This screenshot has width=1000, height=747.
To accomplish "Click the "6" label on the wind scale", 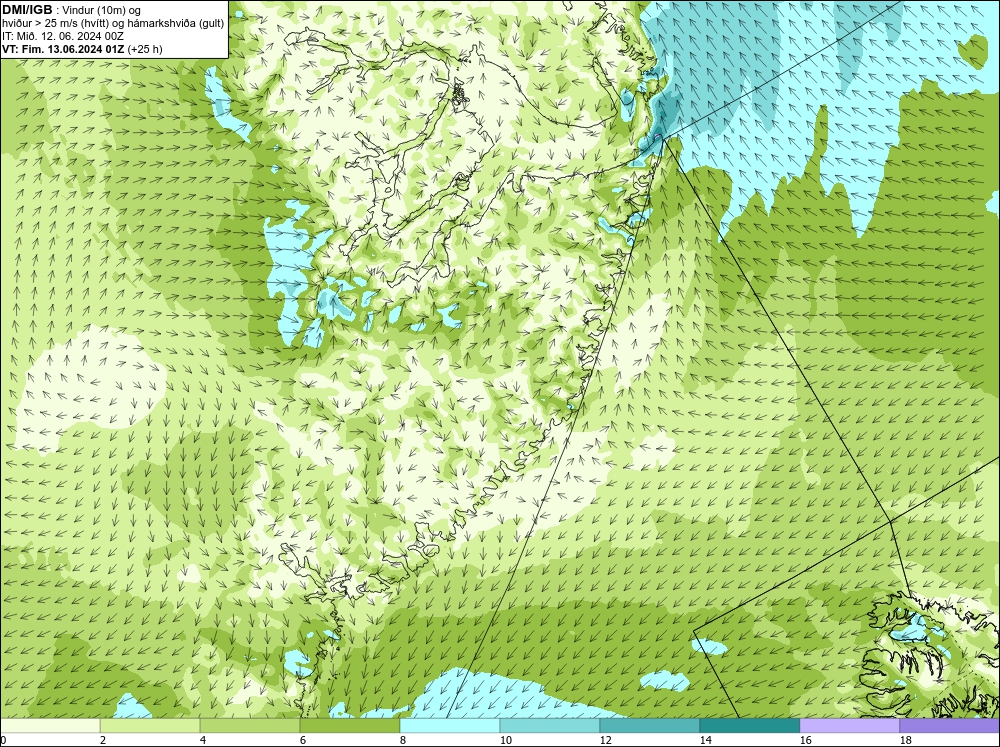I will click(303, 740).
